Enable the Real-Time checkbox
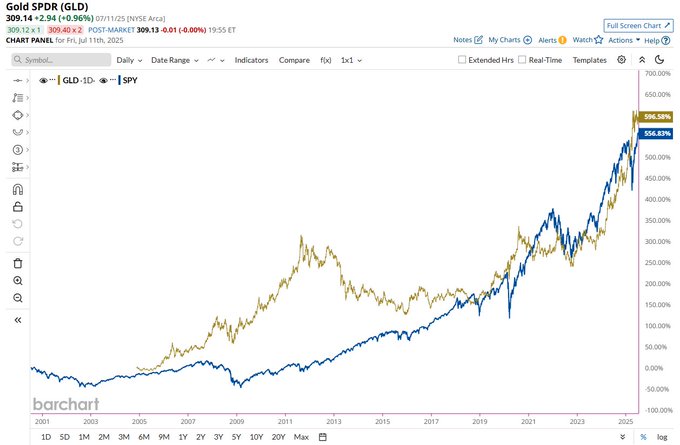Screen dimensions: 680x445 (x=522, y=59)
